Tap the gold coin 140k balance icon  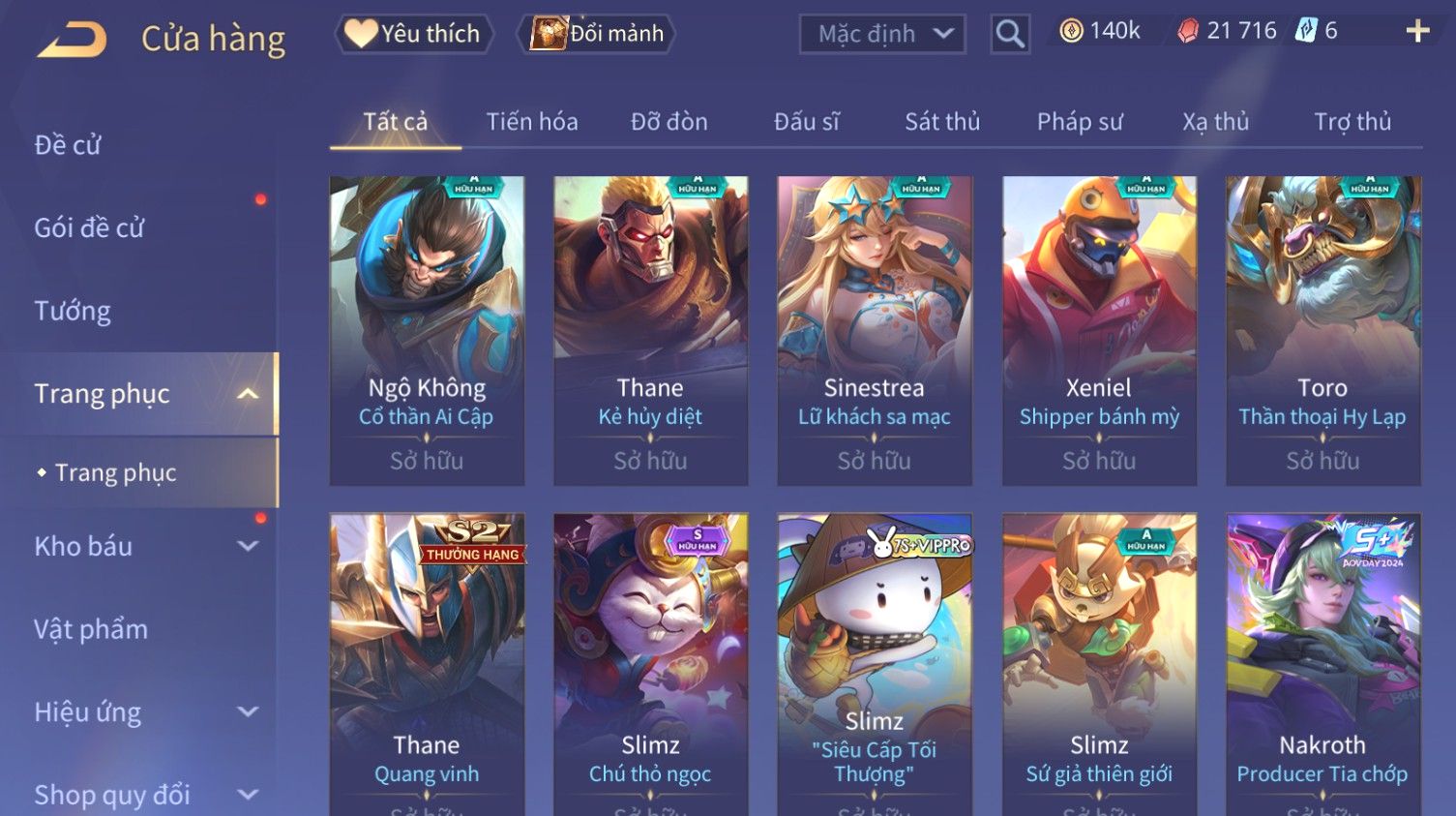pos(1071,31)
